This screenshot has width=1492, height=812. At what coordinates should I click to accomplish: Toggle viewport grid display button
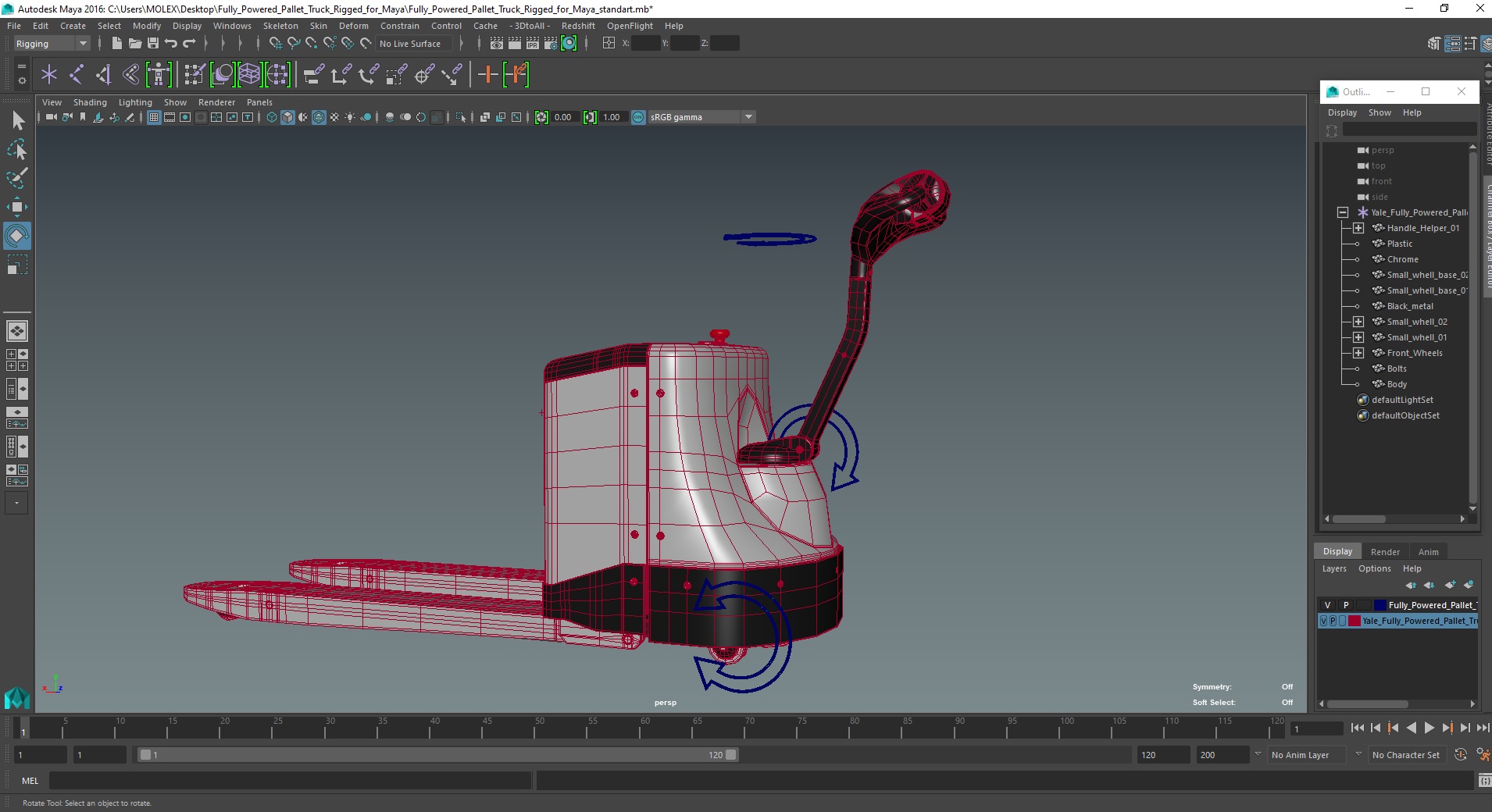[x=154, y=117]
